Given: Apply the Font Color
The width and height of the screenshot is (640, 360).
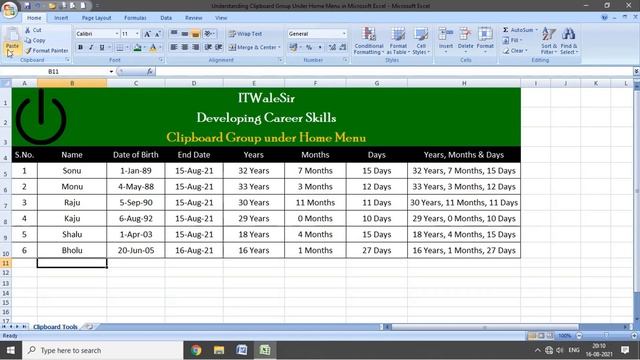Looking at the screenshot, I should point(153,48).
